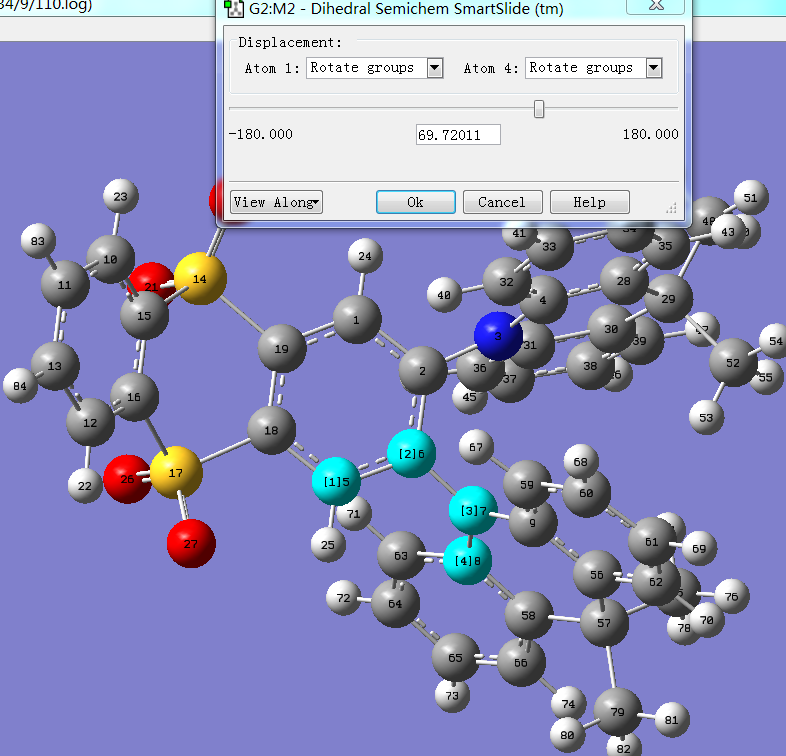Select carbon atom 16
Screen dimensions: 786x756
[134, 397]
